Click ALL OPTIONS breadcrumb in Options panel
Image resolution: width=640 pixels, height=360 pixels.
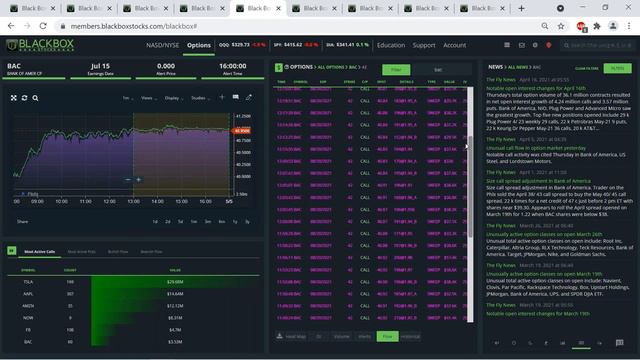(x=331, y=67)
